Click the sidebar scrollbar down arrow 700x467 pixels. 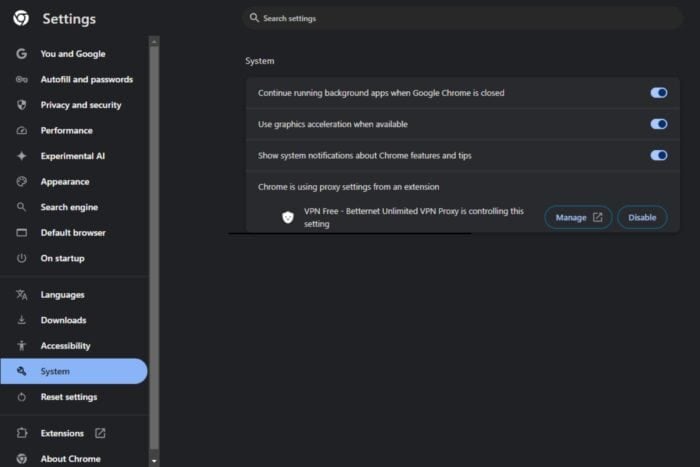coord(154,461)
